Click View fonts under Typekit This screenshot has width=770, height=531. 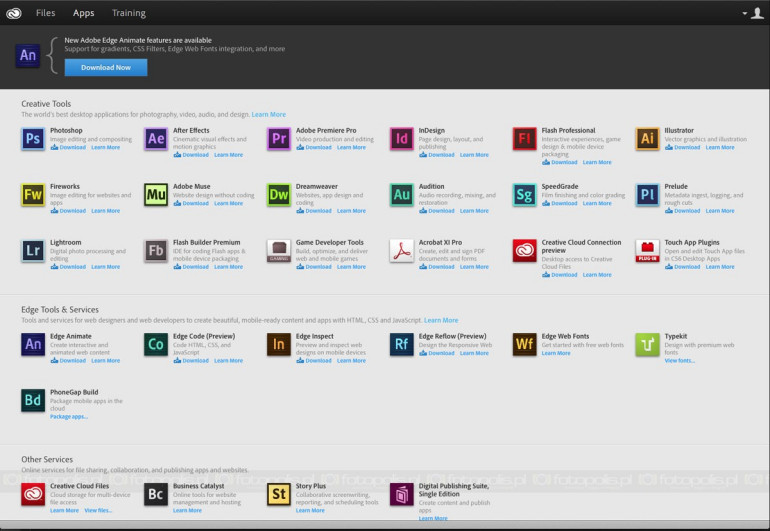(680, 361)
